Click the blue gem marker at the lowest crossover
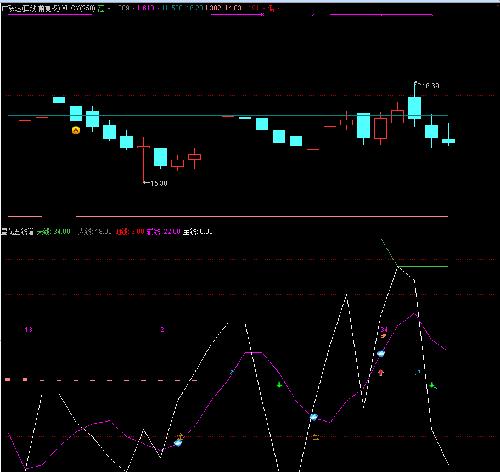The width and height of the screenshot is (500, 472). [178, 443]
